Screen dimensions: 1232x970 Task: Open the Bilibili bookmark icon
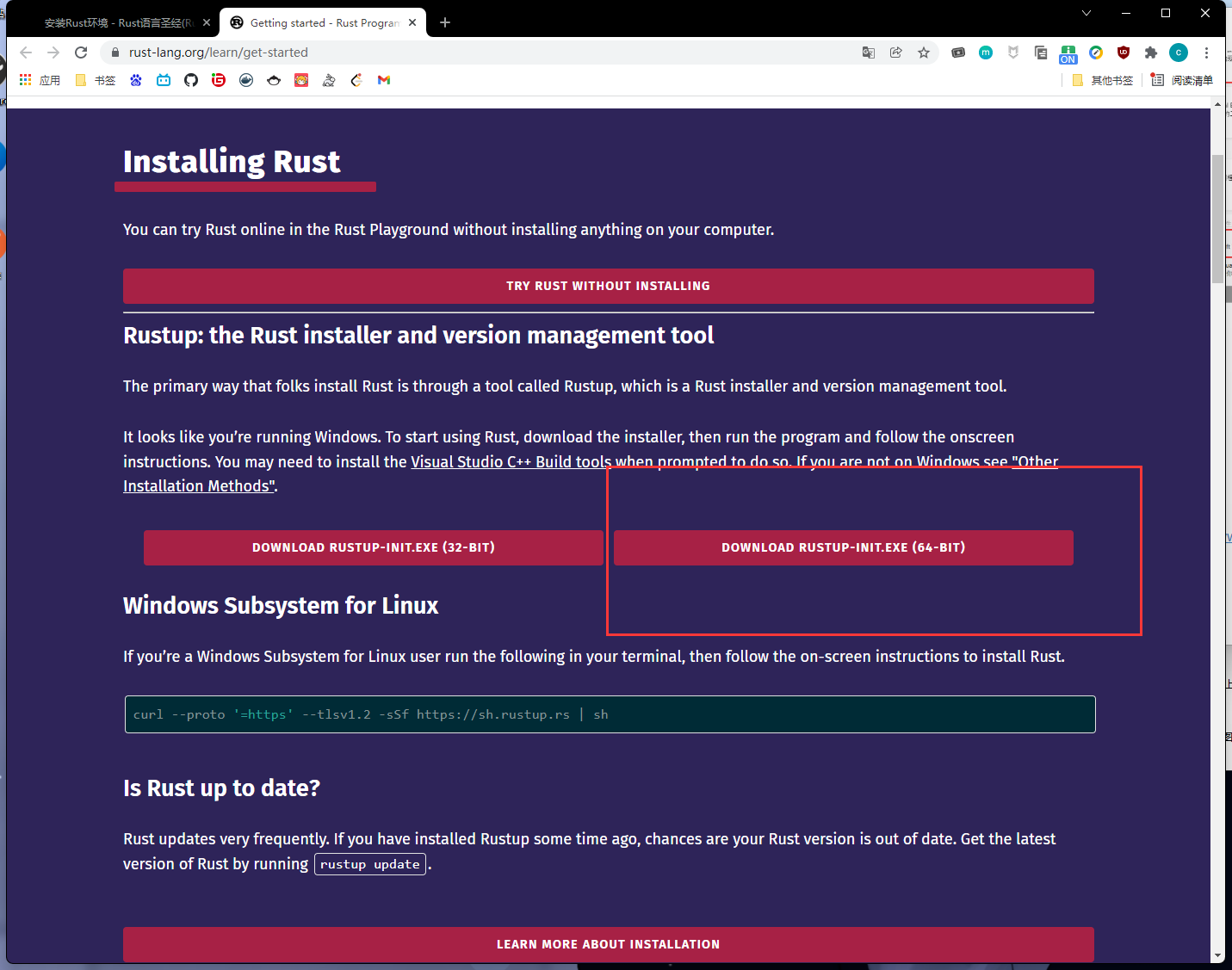click(x=164, y=80)
